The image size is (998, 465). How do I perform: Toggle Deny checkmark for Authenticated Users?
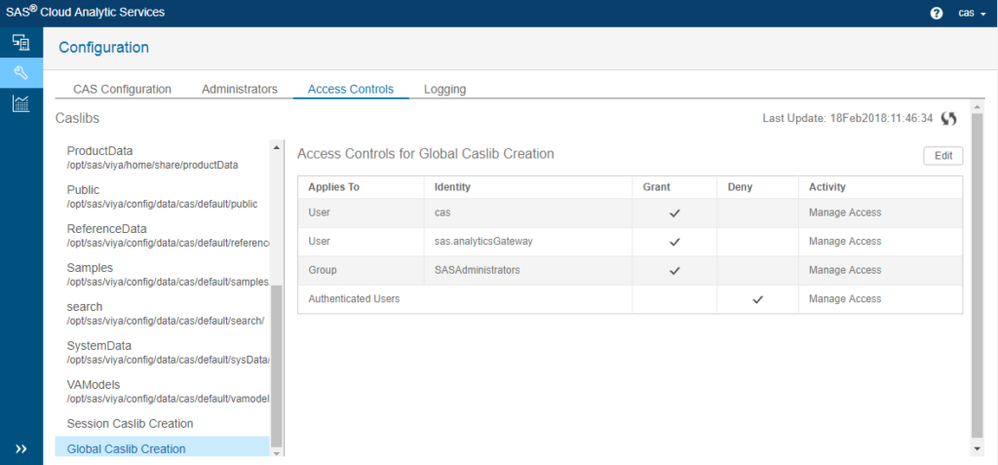(757, 299)
